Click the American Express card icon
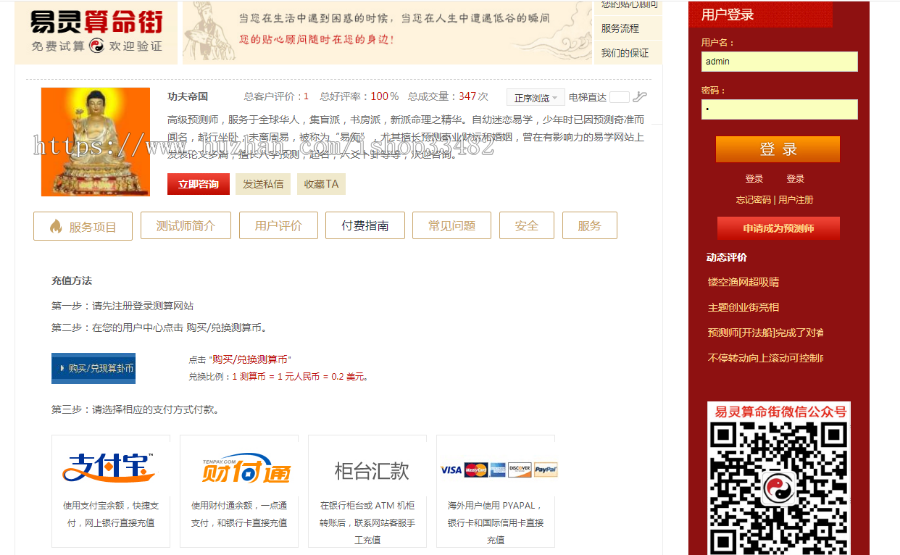This screenshot has height=555, width=900. pos(498,470)
